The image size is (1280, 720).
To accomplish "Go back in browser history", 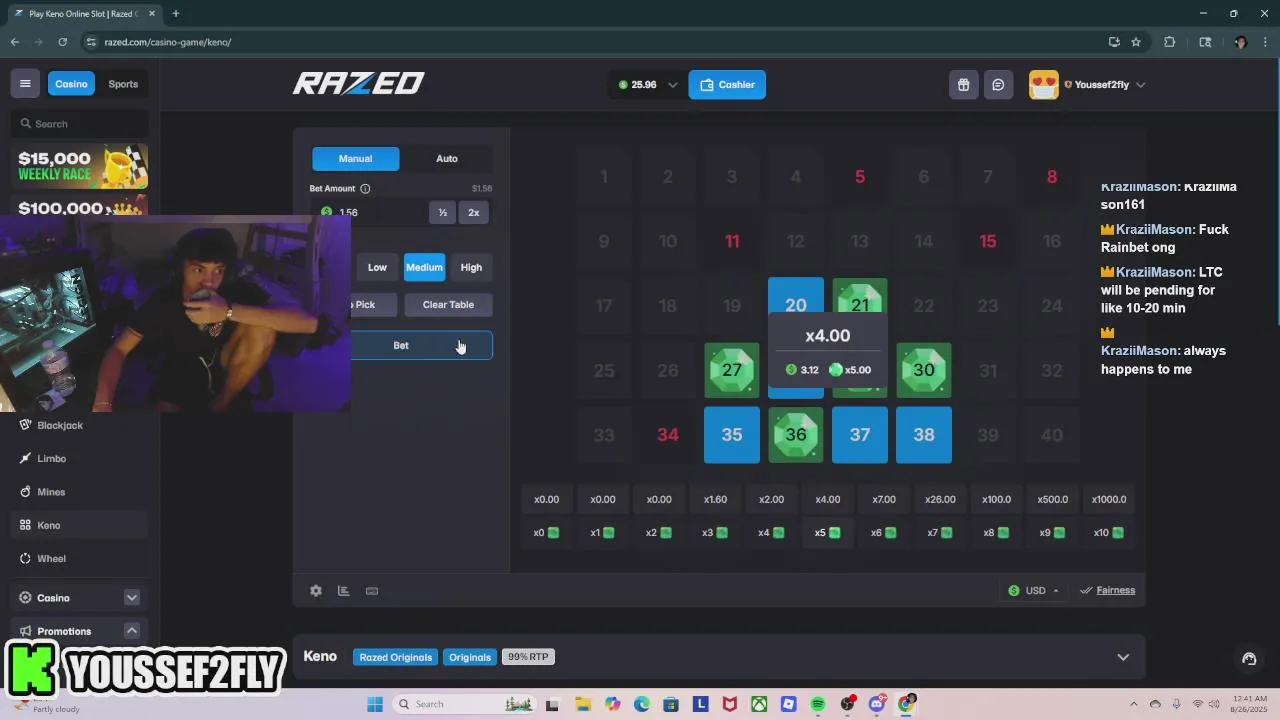I will pyautogui.click(x=15, y=42).
